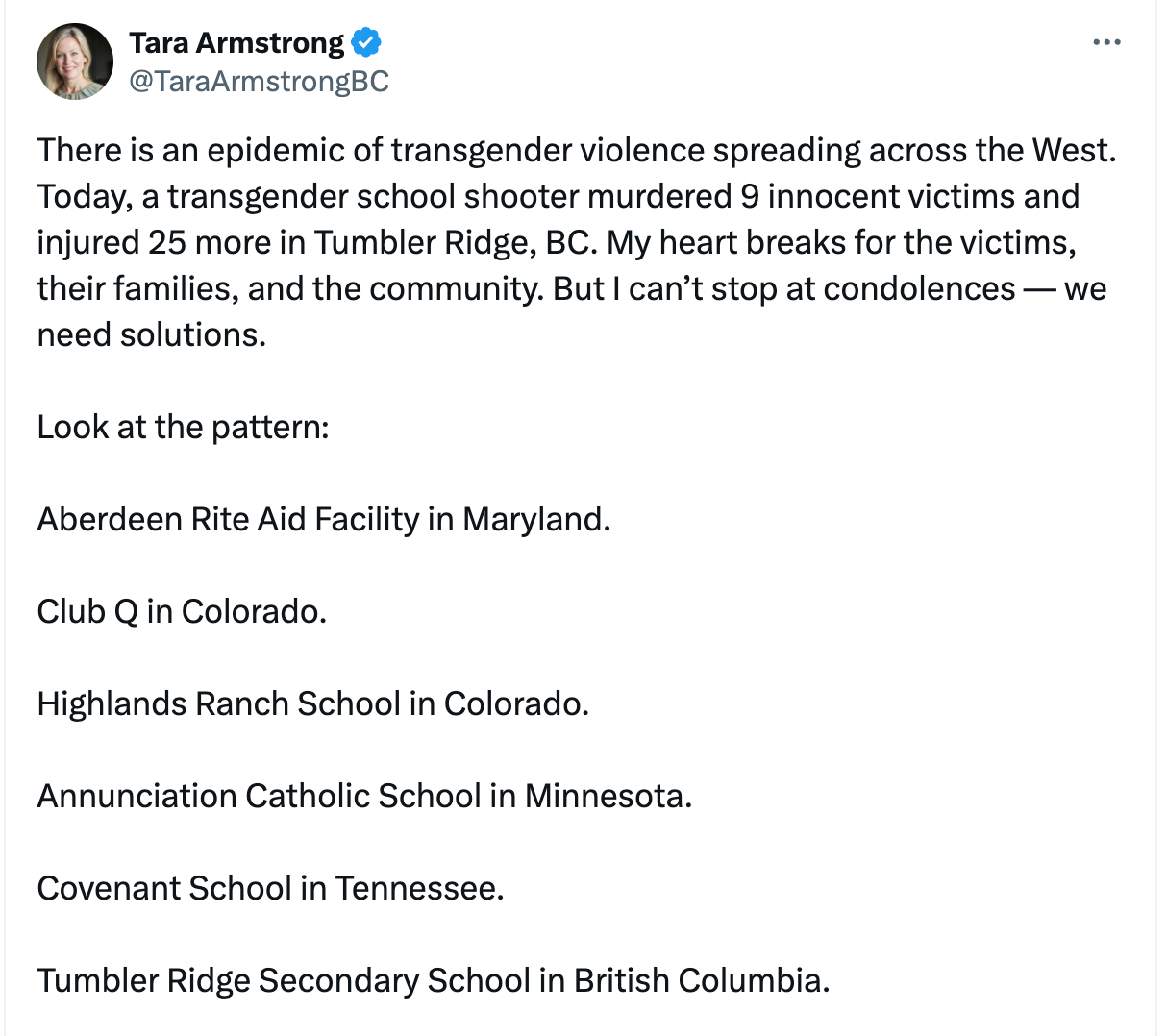Click Tara Armstrong's profile avatar photo
1167x1036 pixels.
(74, 62)
